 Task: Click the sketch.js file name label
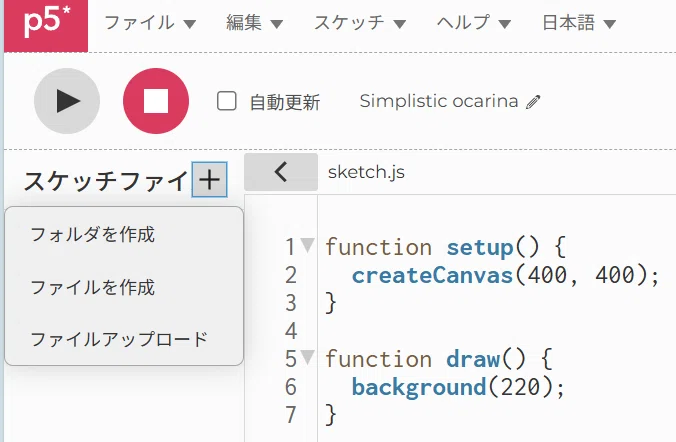coord(366,172)
